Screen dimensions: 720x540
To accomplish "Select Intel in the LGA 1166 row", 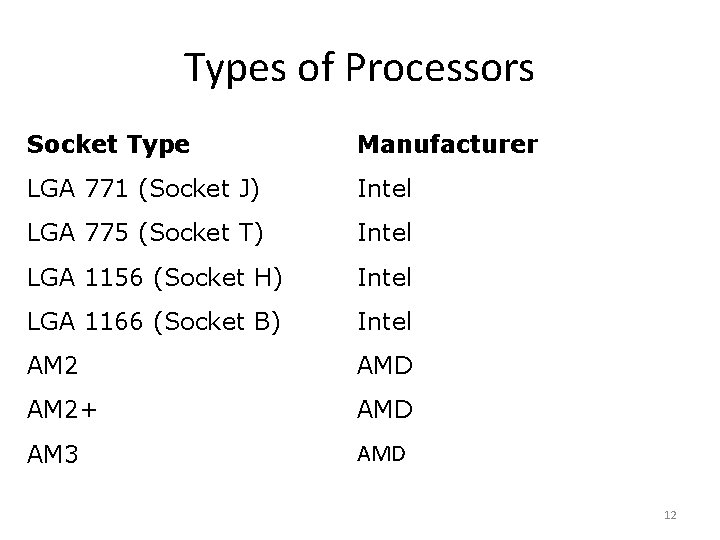I will click(x=385, y=321).
